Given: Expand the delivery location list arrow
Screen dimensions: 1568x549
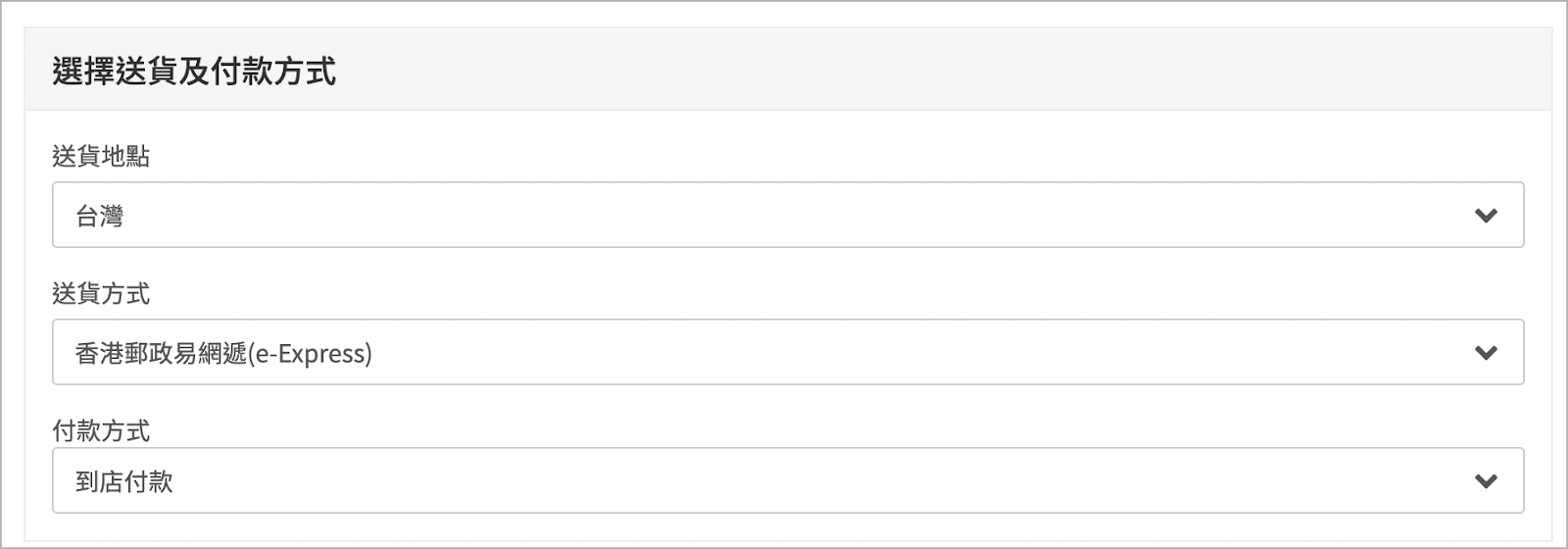Looking at the screenshot, I should [1486, 216].
